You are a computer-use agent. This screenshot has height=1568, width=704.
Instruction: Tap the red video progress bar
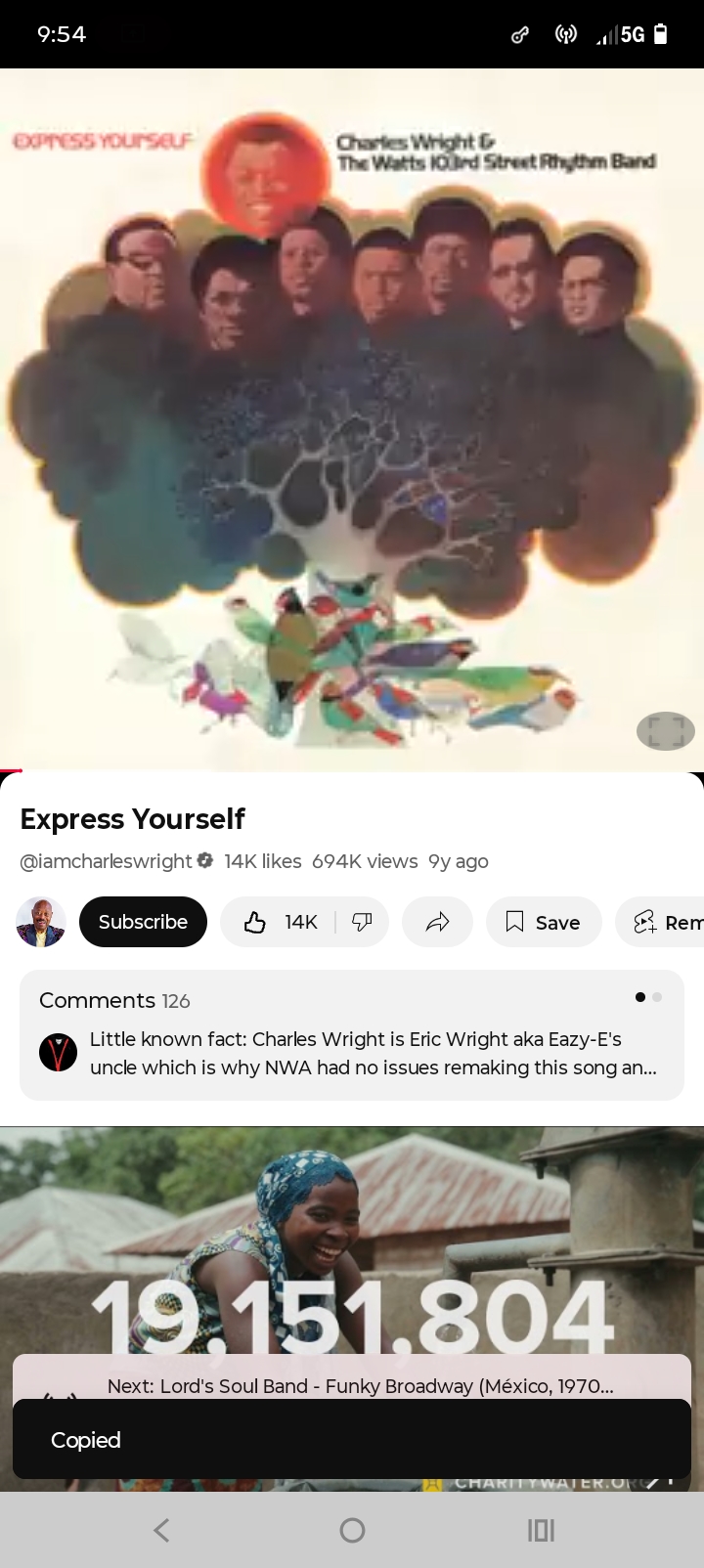12,770
